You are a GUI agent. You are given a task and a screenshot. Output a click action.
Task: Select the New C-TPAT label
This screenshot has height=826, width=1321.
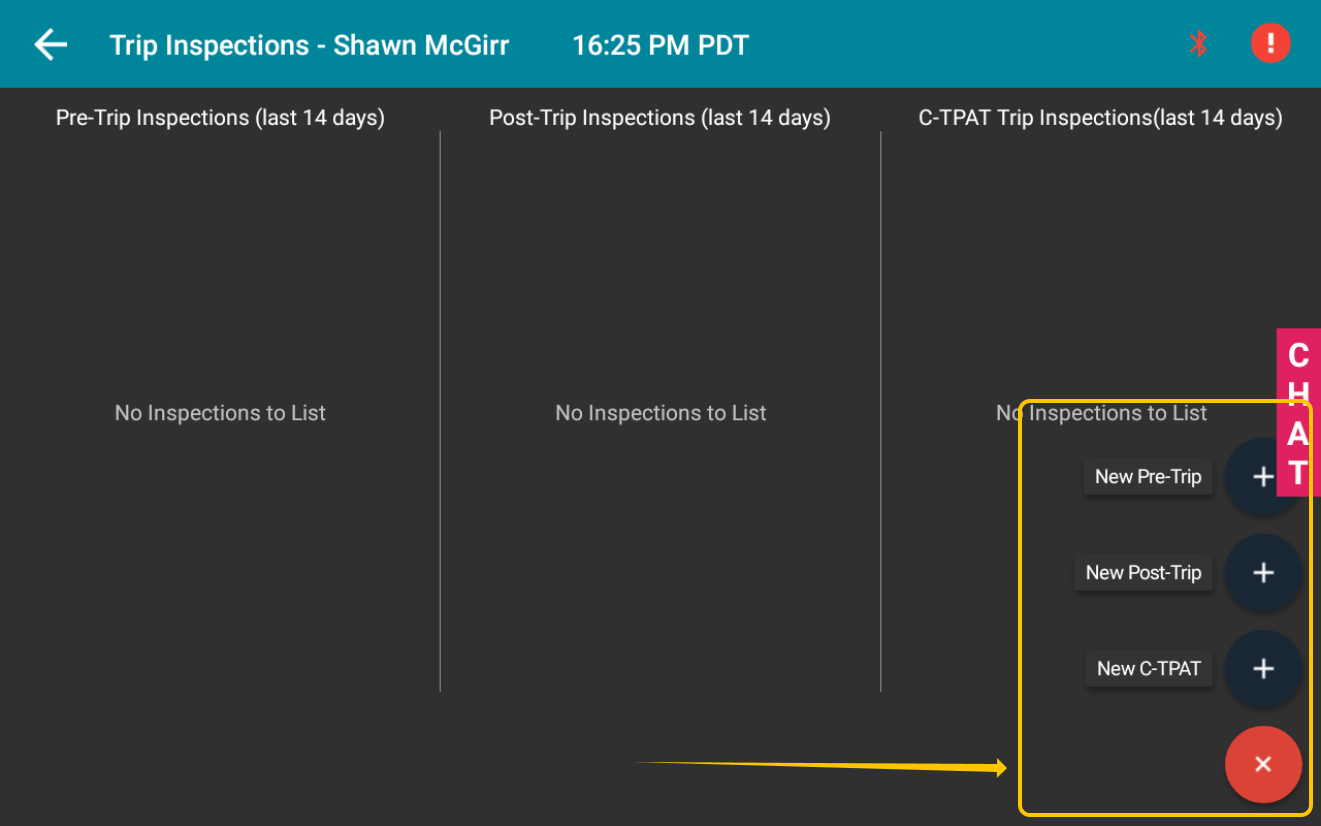point(1149,669)
